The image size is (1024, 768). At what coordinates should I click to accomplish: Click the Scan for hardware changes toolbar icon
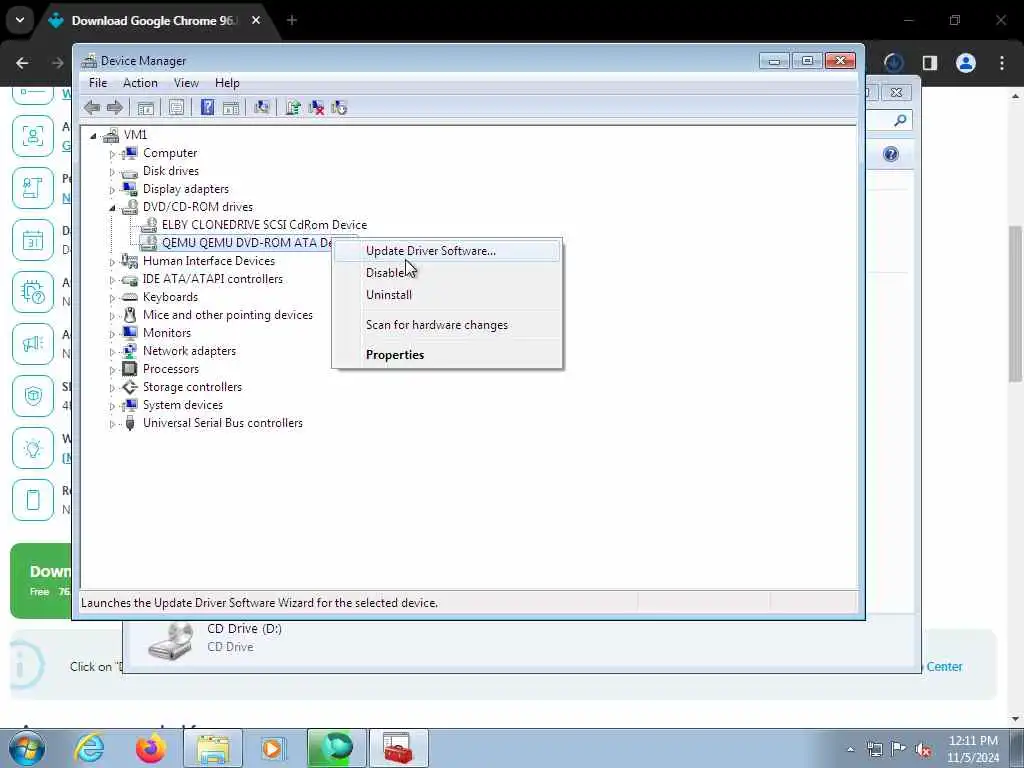coord(262,108)
